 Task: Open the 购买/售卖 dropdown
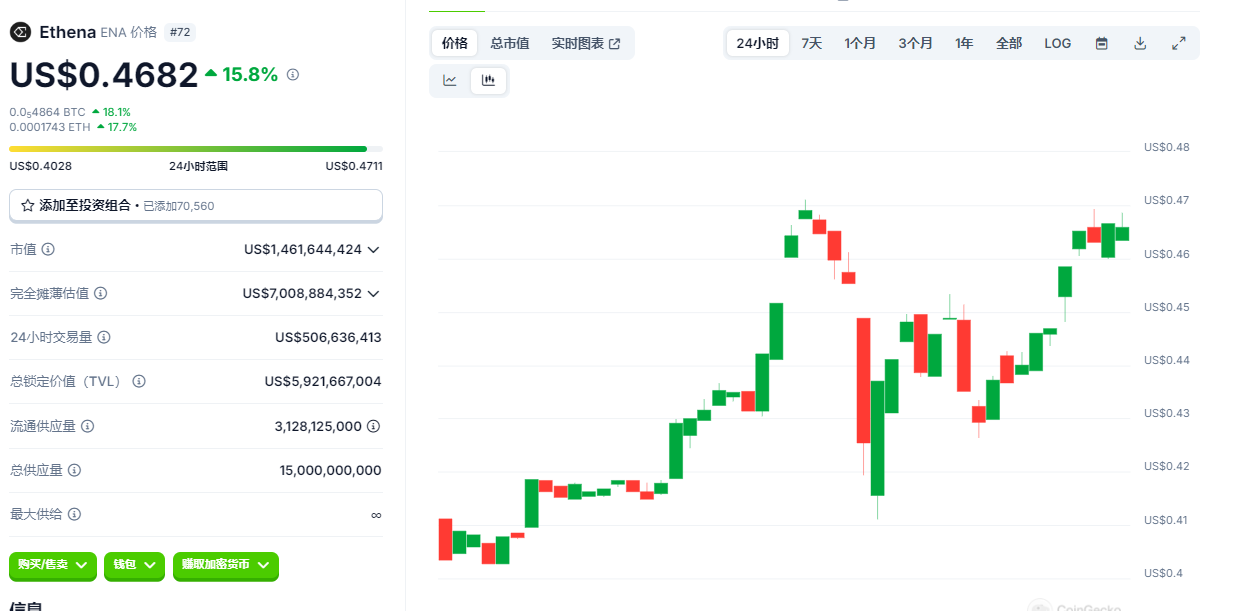53,565
